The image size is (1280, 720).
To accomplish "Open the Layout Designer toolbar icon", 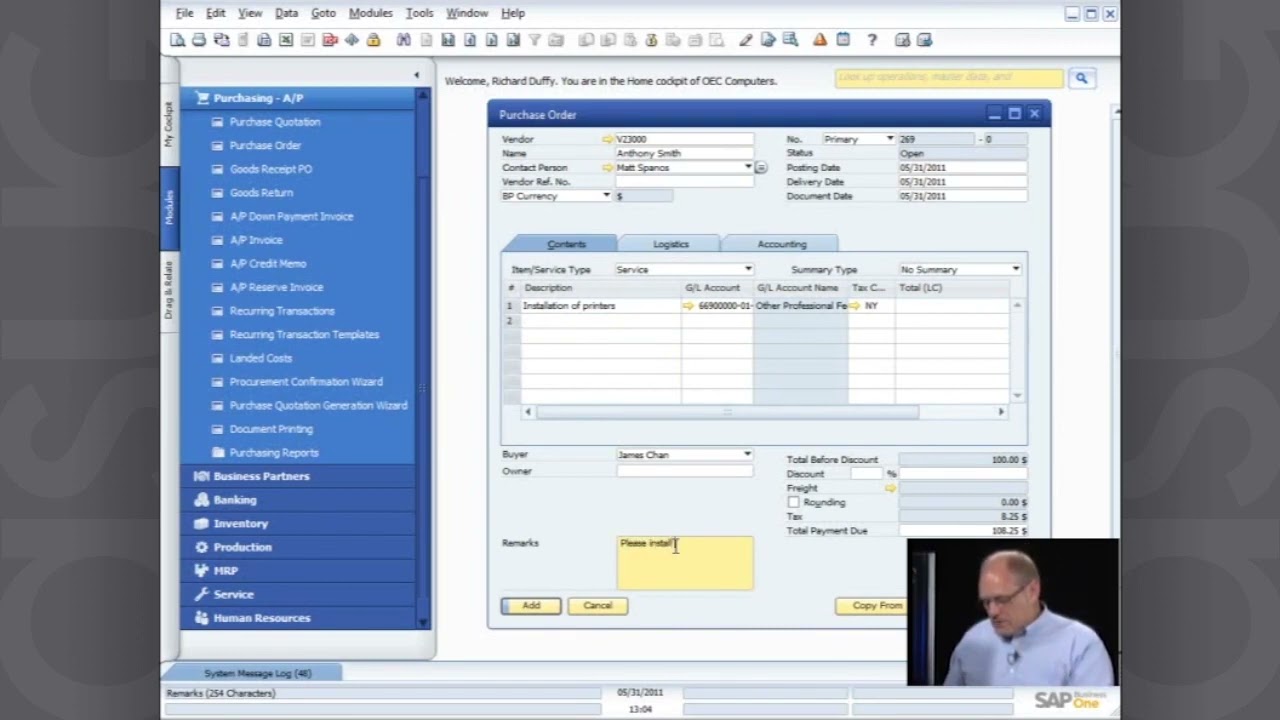I will pos(768,40).
